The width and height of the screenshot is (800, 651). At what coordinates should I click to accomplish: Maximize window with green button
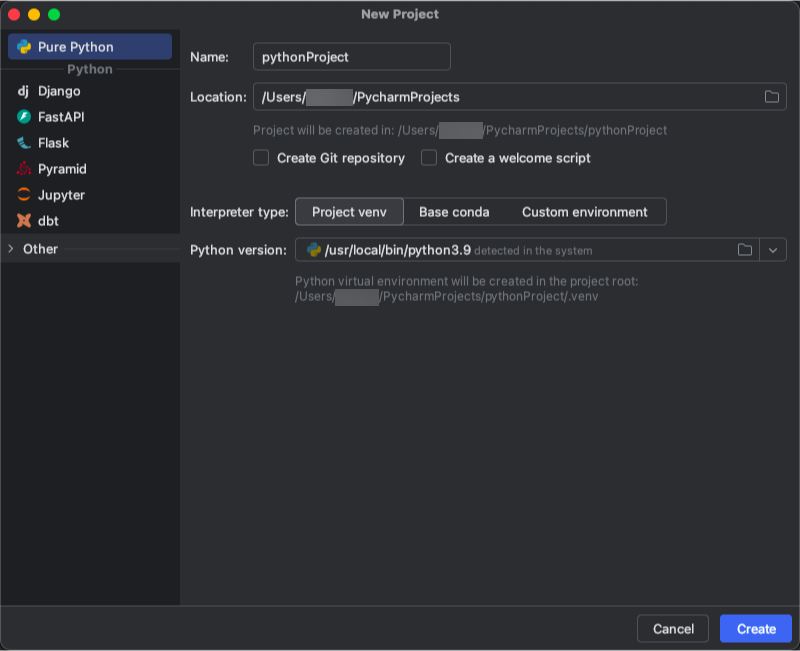click(54, 14)
